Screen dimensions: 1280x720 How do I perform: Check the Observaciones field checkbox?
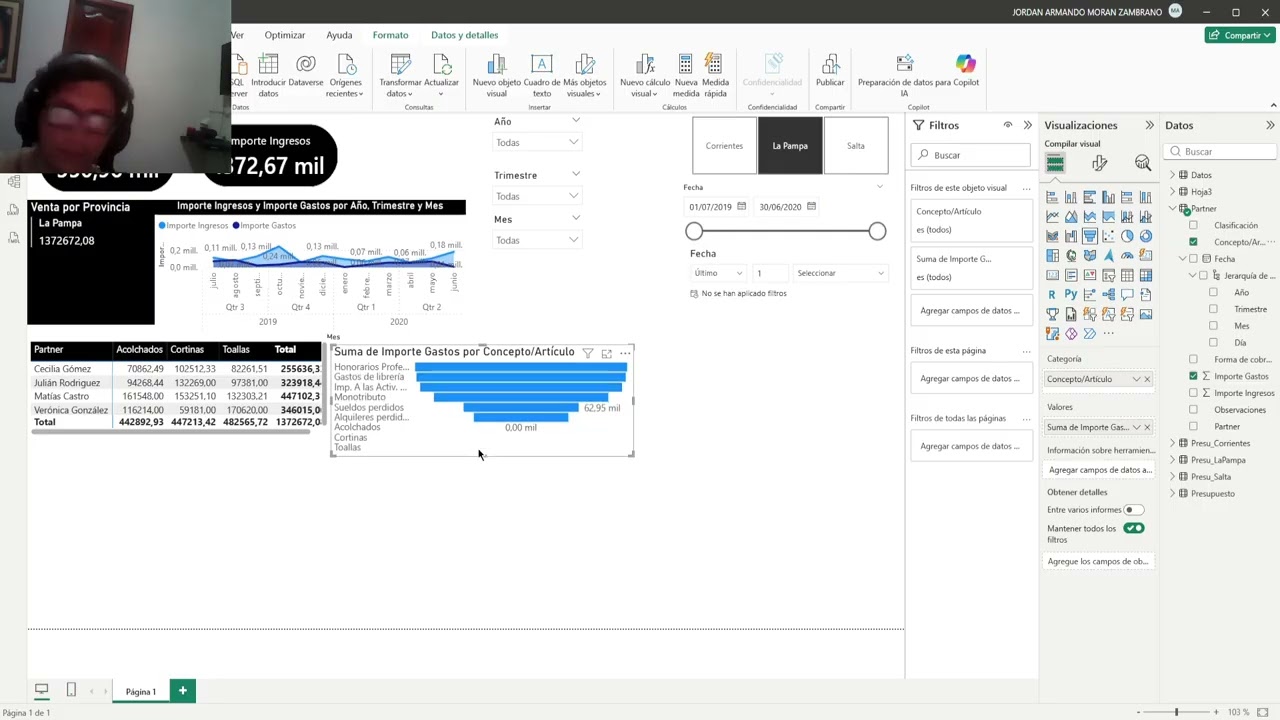(x=1193, y=410)
